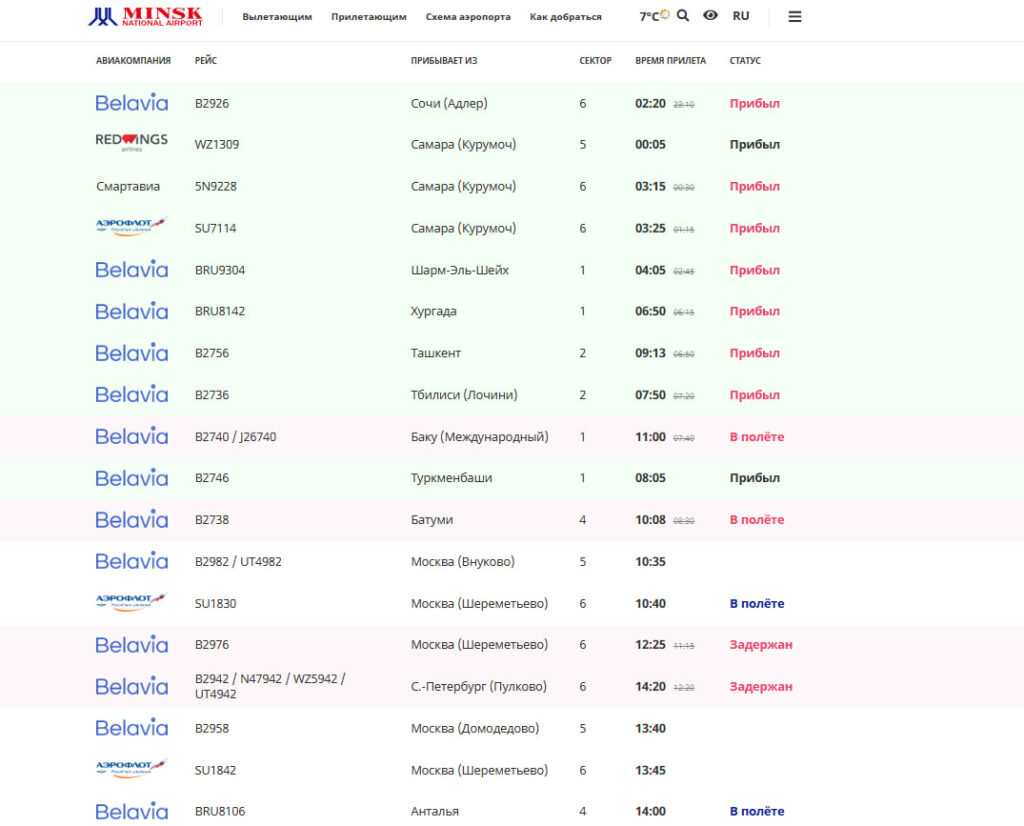Screen dimensions: 1024x826
Task: Click the Minsk National Airport logo
Action: [145, 16]
